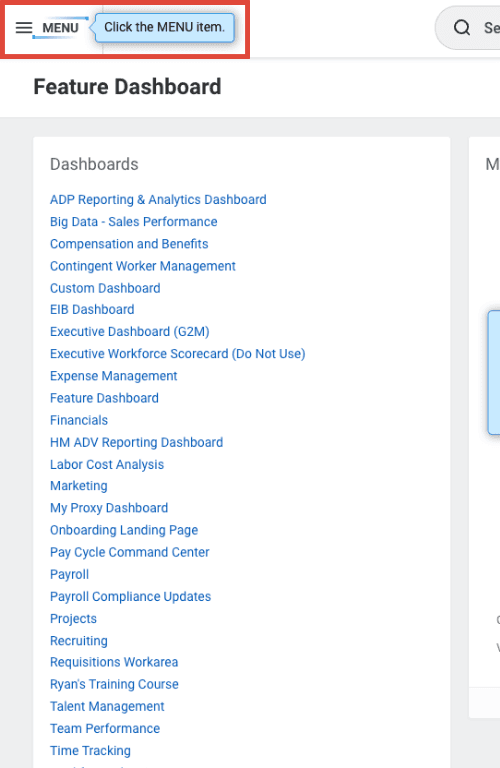Open the Financials dashboard link
The height and width of the screenshot is (768, 500).
[x=79, y=420]
